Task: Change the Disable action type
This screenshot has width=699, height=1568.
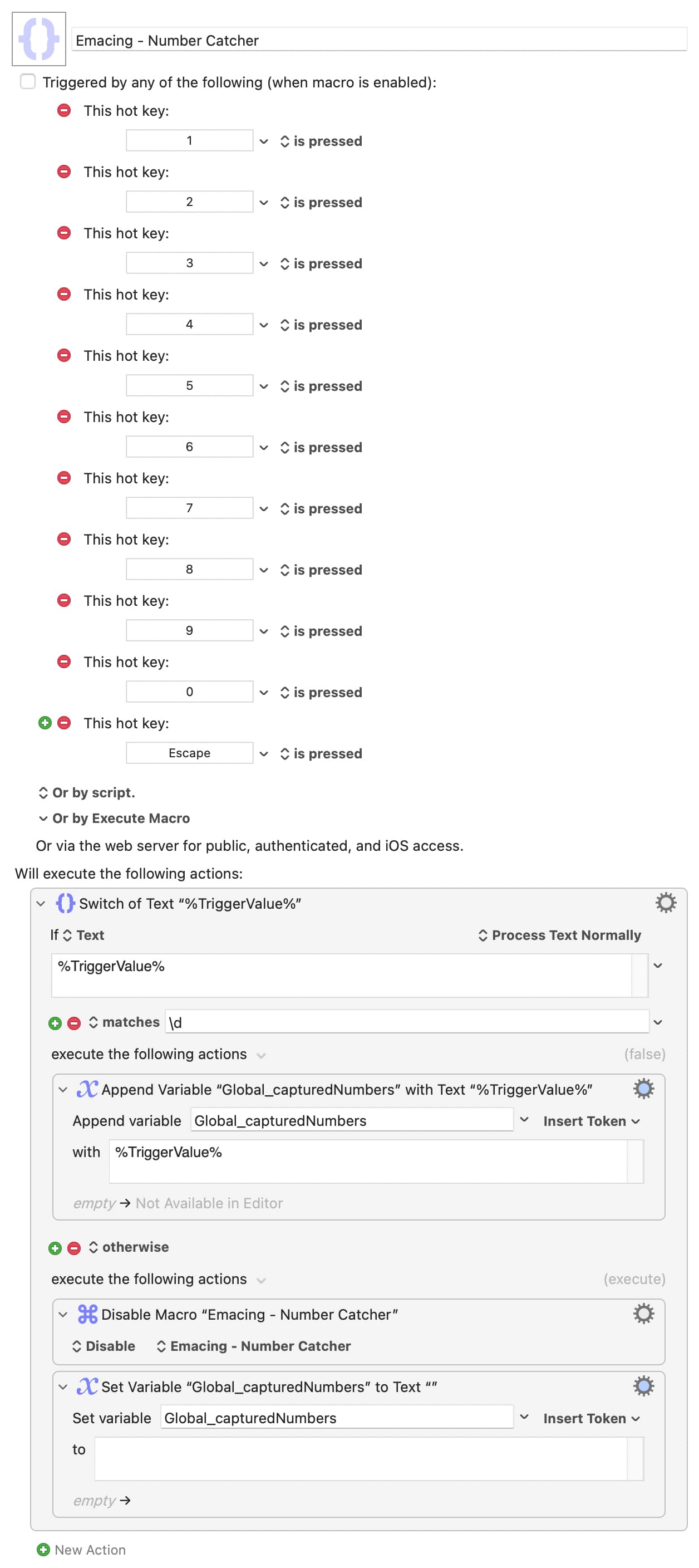Action: pyautogui.click(x=104, y=1346)
